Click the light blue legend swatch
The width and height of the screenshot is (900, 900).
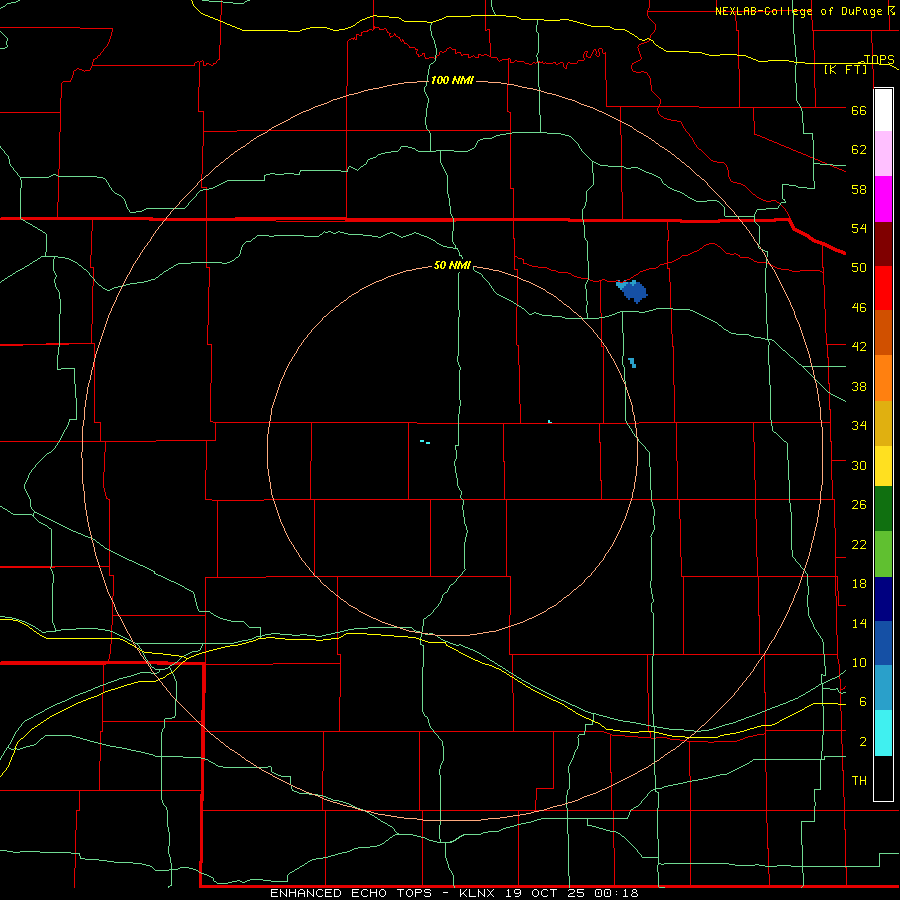pyautogui.click(x=883, y=688)
